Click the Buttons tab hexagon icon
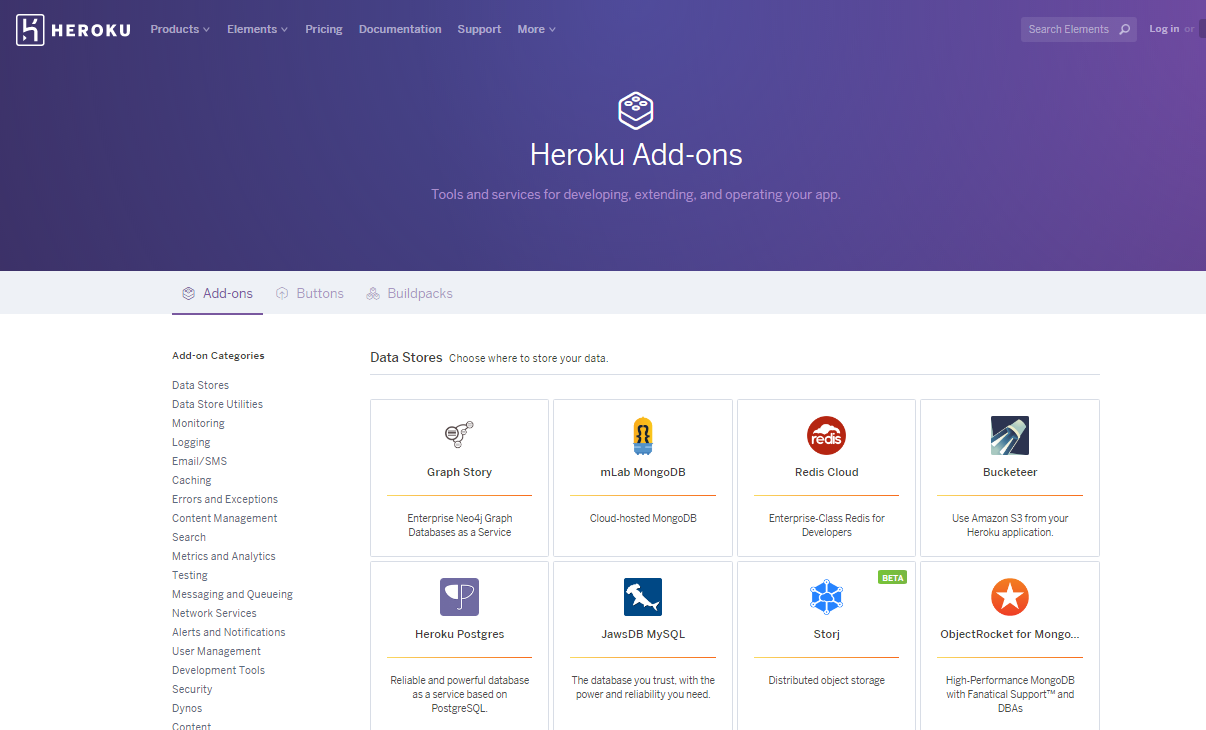Viewport: 1206px width, 730px height. pos(282,294)
